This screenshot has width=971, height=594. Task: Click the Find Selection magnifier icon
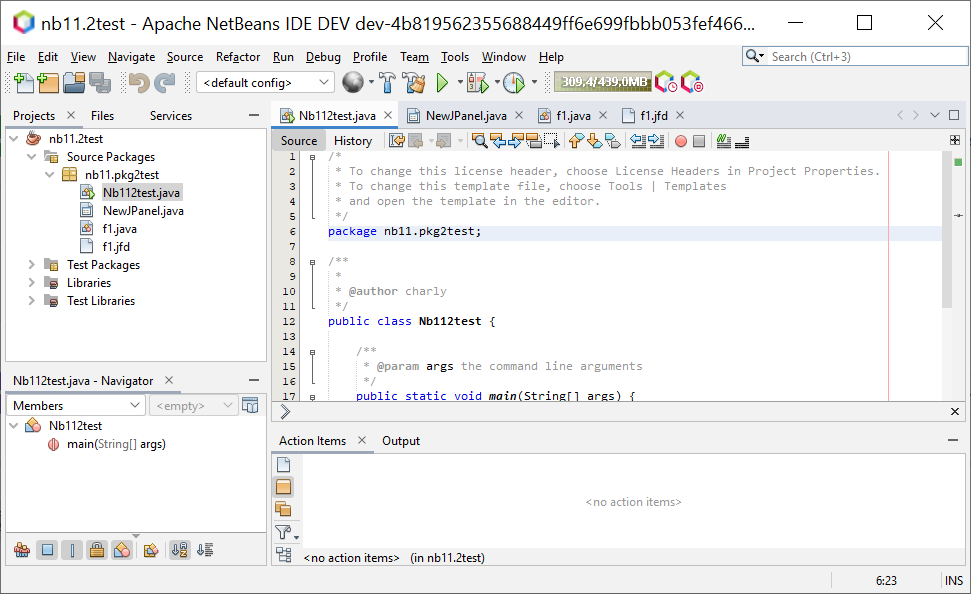[x=479, y=141]
